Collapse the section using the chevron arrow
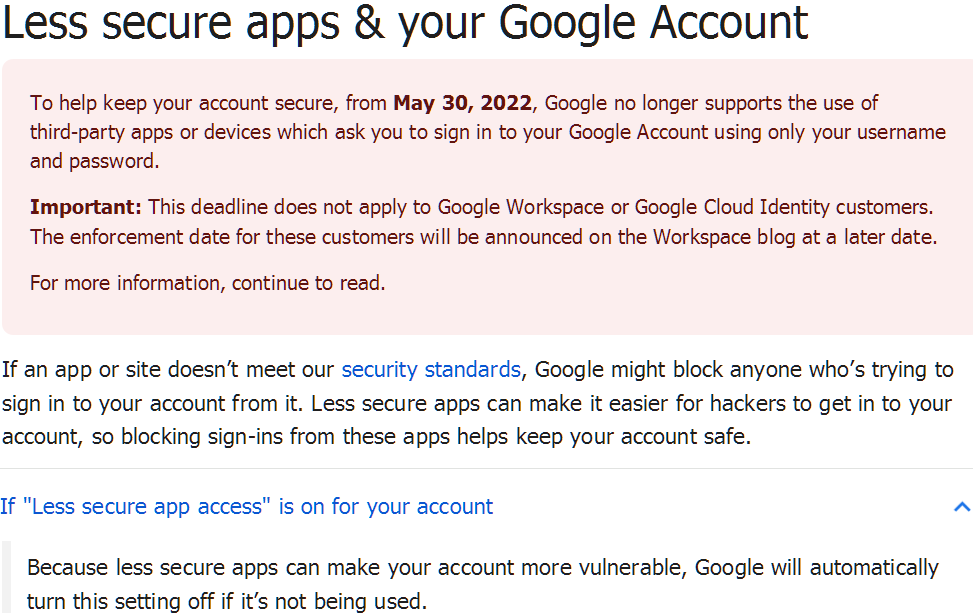The width and height of the screenshot is (973, 613). click(x=962, y=507)
